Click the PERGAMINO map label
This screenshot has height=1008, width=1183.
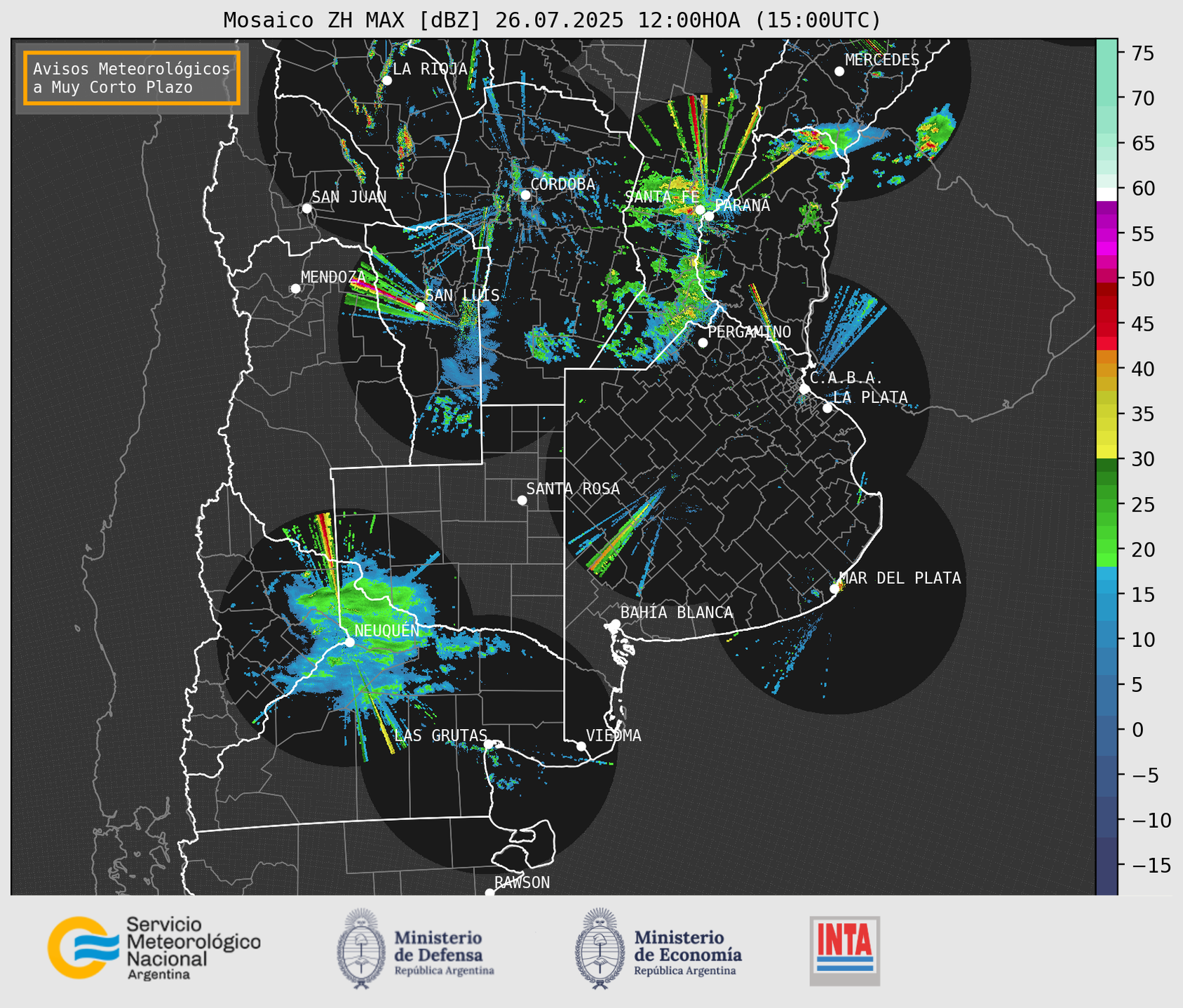(x=749, y=332)
